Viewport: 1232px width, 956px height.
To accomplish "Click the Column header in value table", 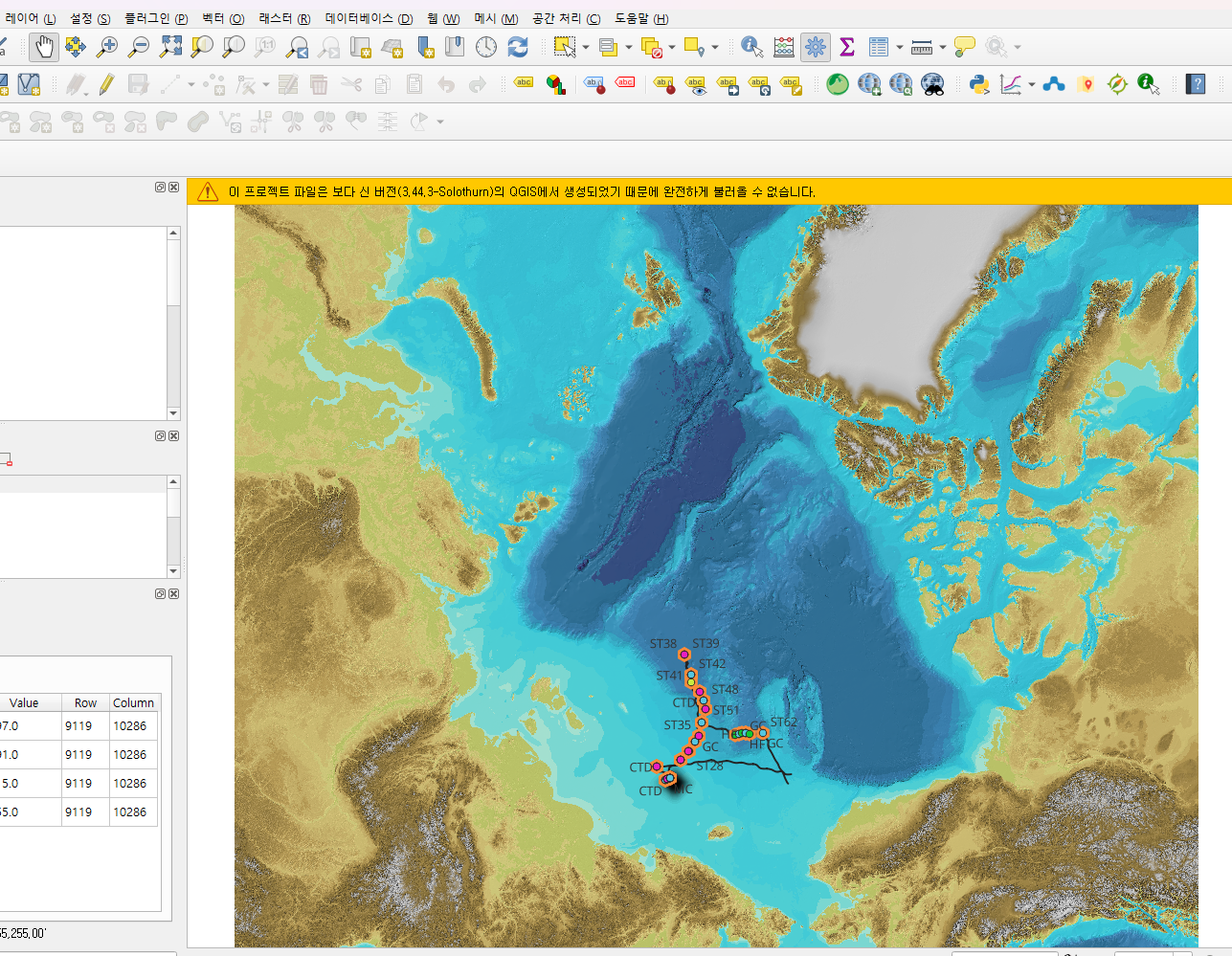I will point(133,702).
